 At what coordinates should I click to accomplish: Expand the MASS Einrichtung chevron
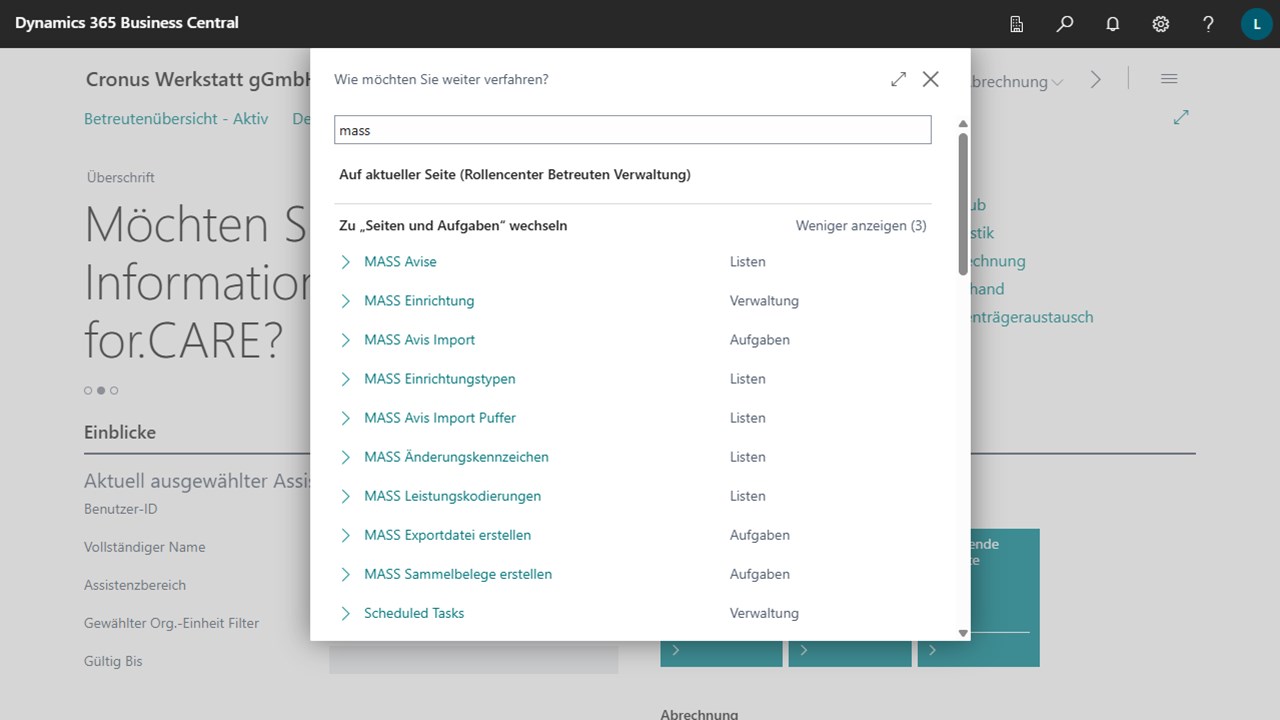(346, 301)
